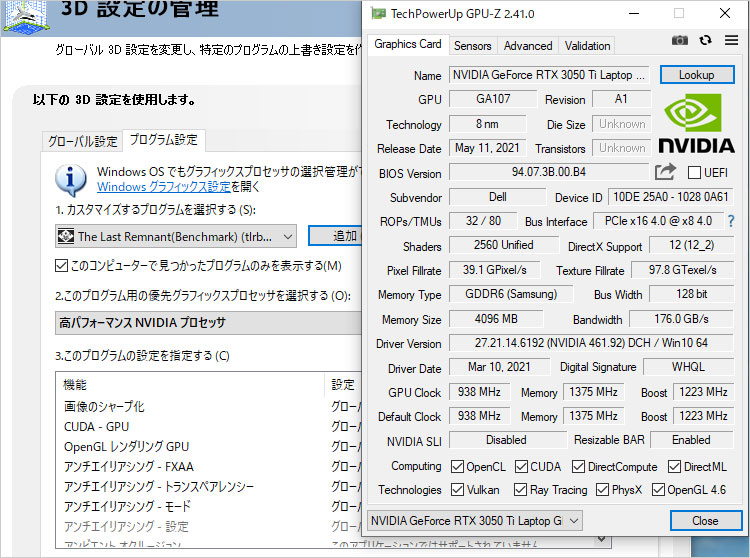This screenshot has height=558, width=750.
Task: Click the Bus Interface question mark
Action: click(x=731, y=221)
